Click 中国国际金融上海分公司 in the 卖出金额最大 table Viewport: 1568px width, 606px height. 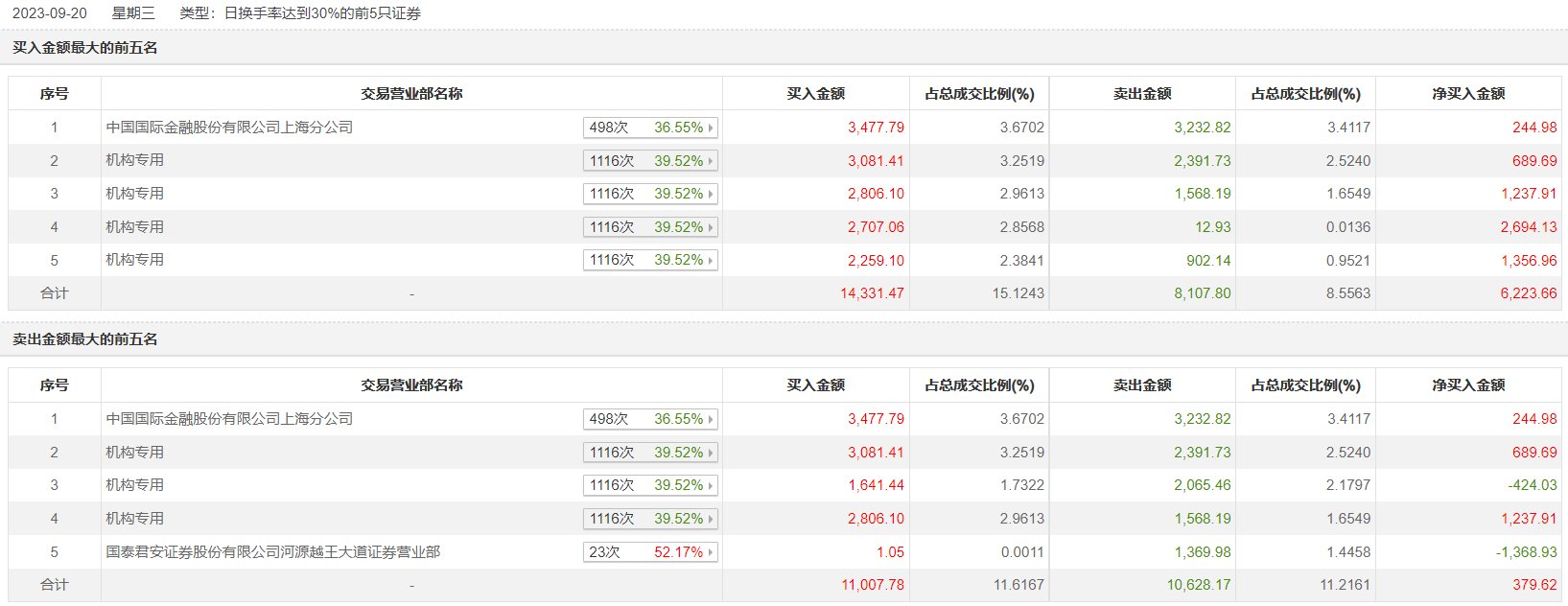pos(229,419)
